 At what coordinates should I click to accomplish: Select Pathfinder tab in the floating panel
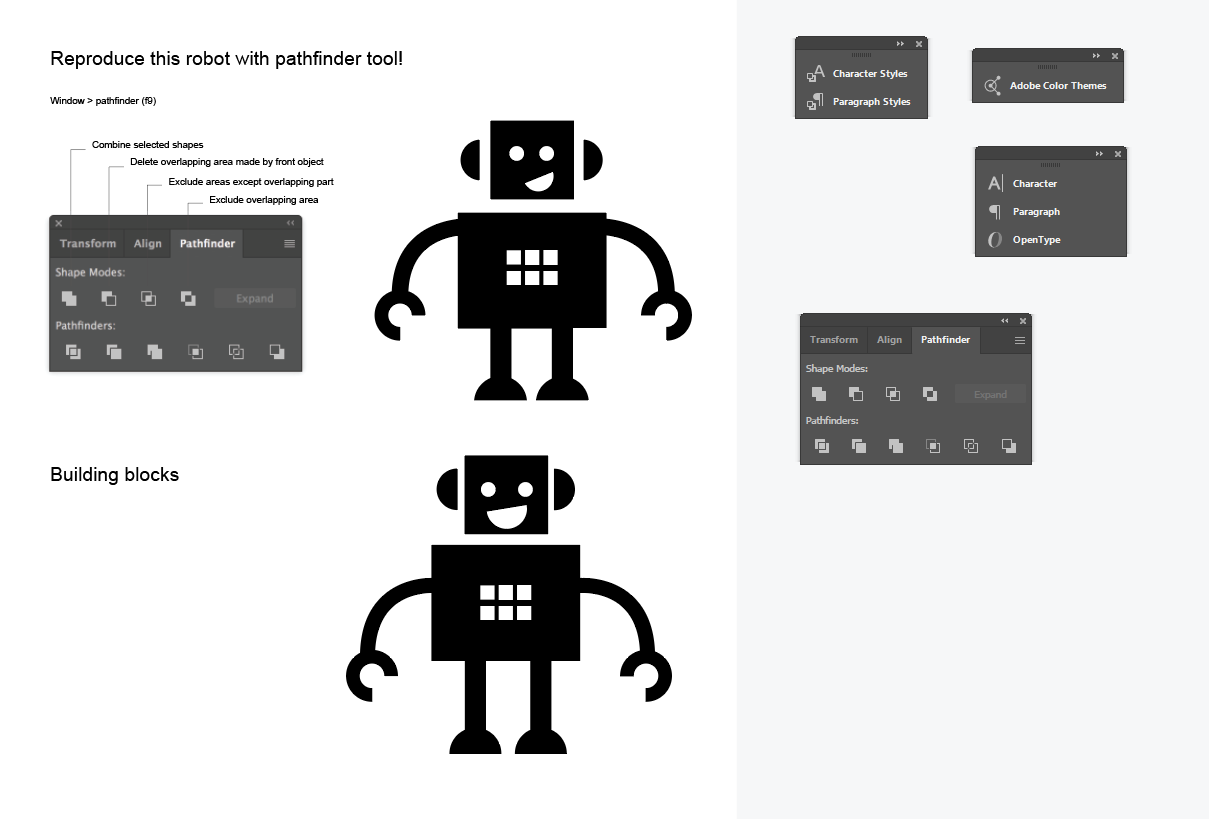946,340
